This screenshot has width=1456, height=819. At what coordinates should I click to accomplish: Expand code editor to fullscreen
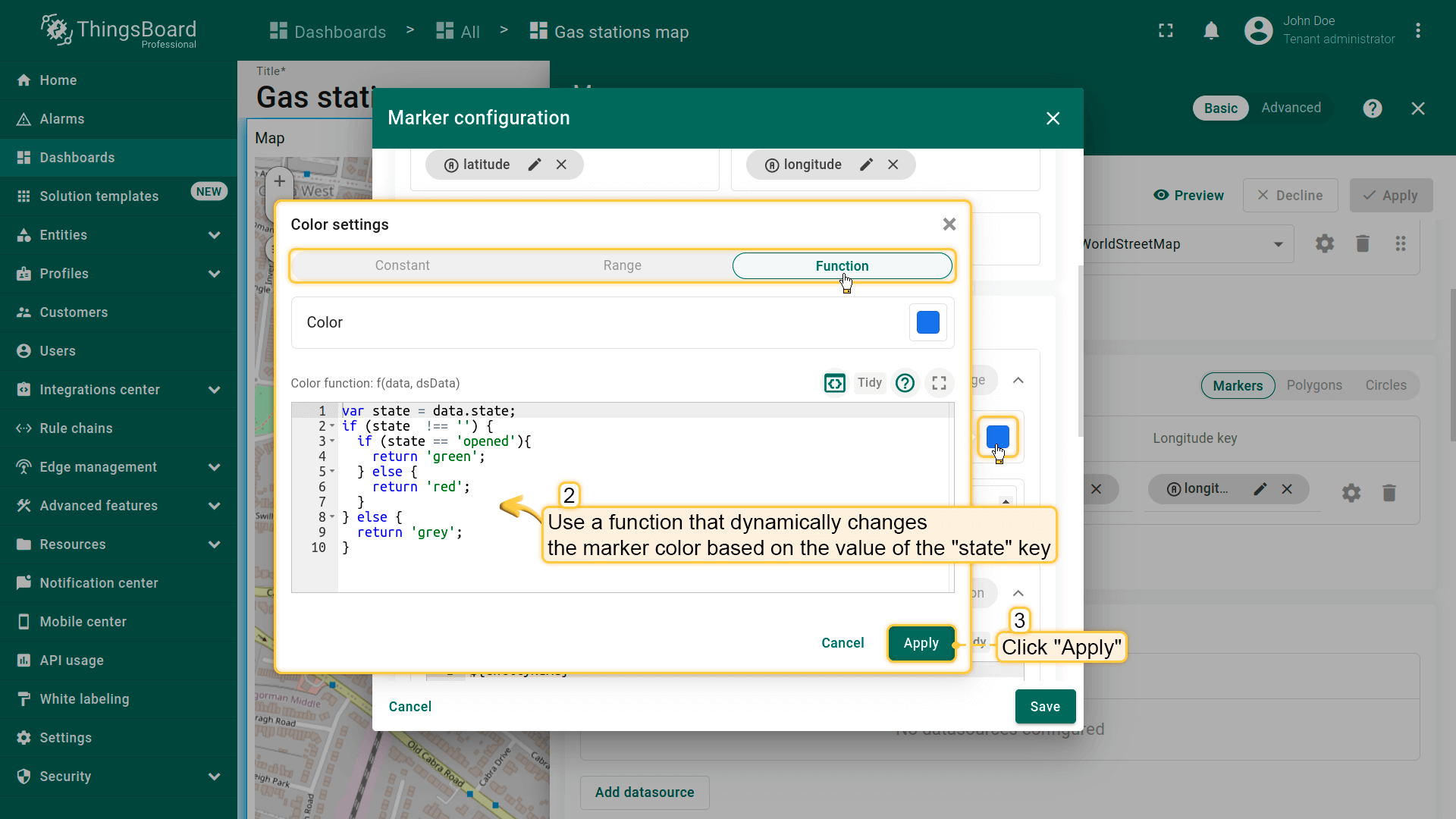point(939,383)
